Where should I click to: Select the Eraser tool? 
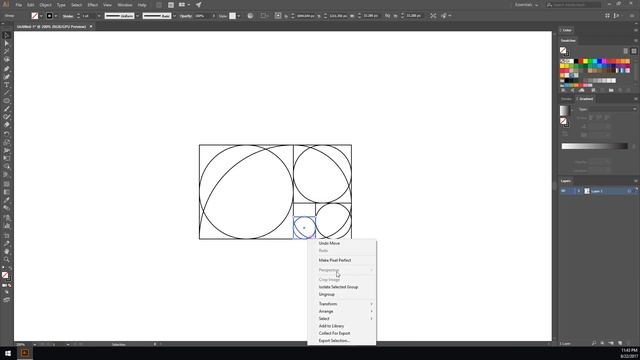point(6,125)
